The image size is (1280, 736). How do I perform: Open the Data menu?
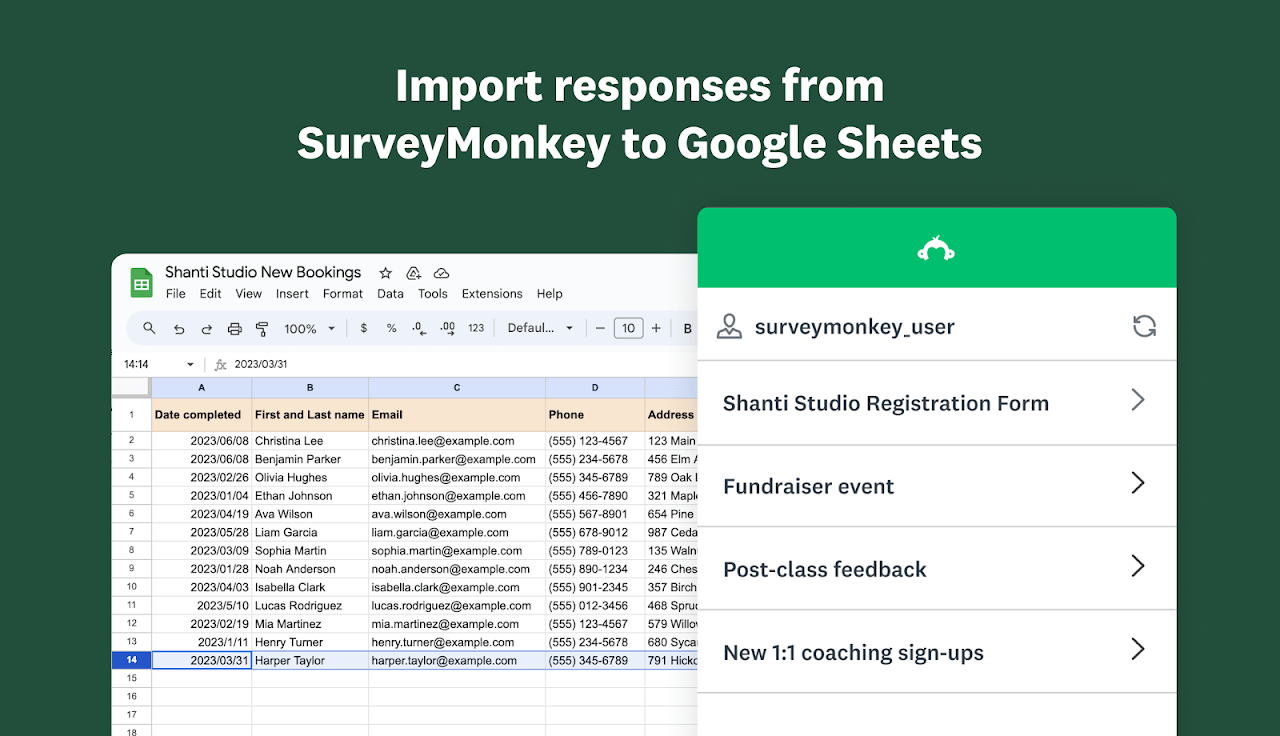pos(391,294)
